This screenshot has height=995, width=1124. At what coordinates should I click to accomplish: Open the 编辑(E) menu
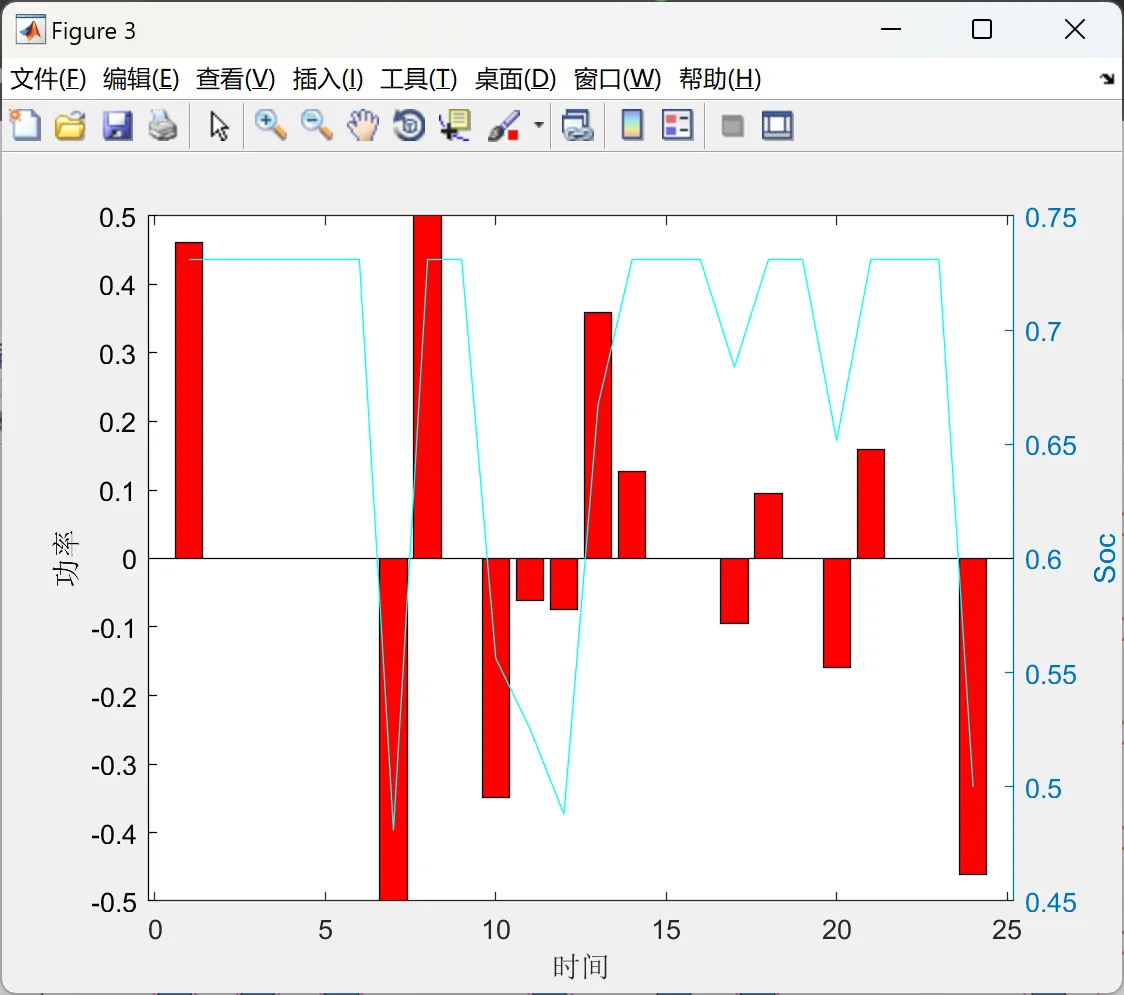click(140, 79)
